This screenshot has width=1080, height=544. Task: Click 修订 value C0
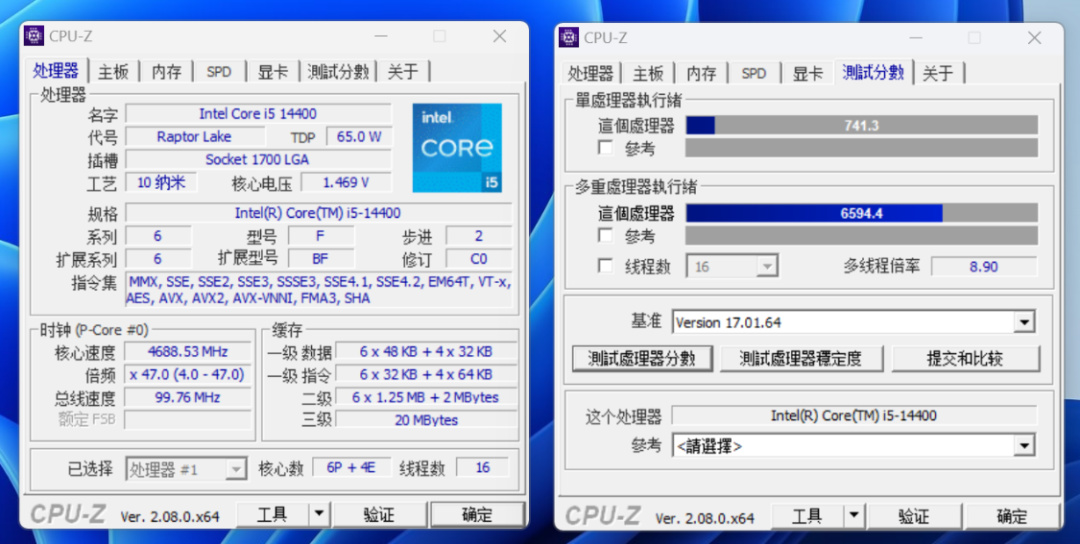coord(479,259)
